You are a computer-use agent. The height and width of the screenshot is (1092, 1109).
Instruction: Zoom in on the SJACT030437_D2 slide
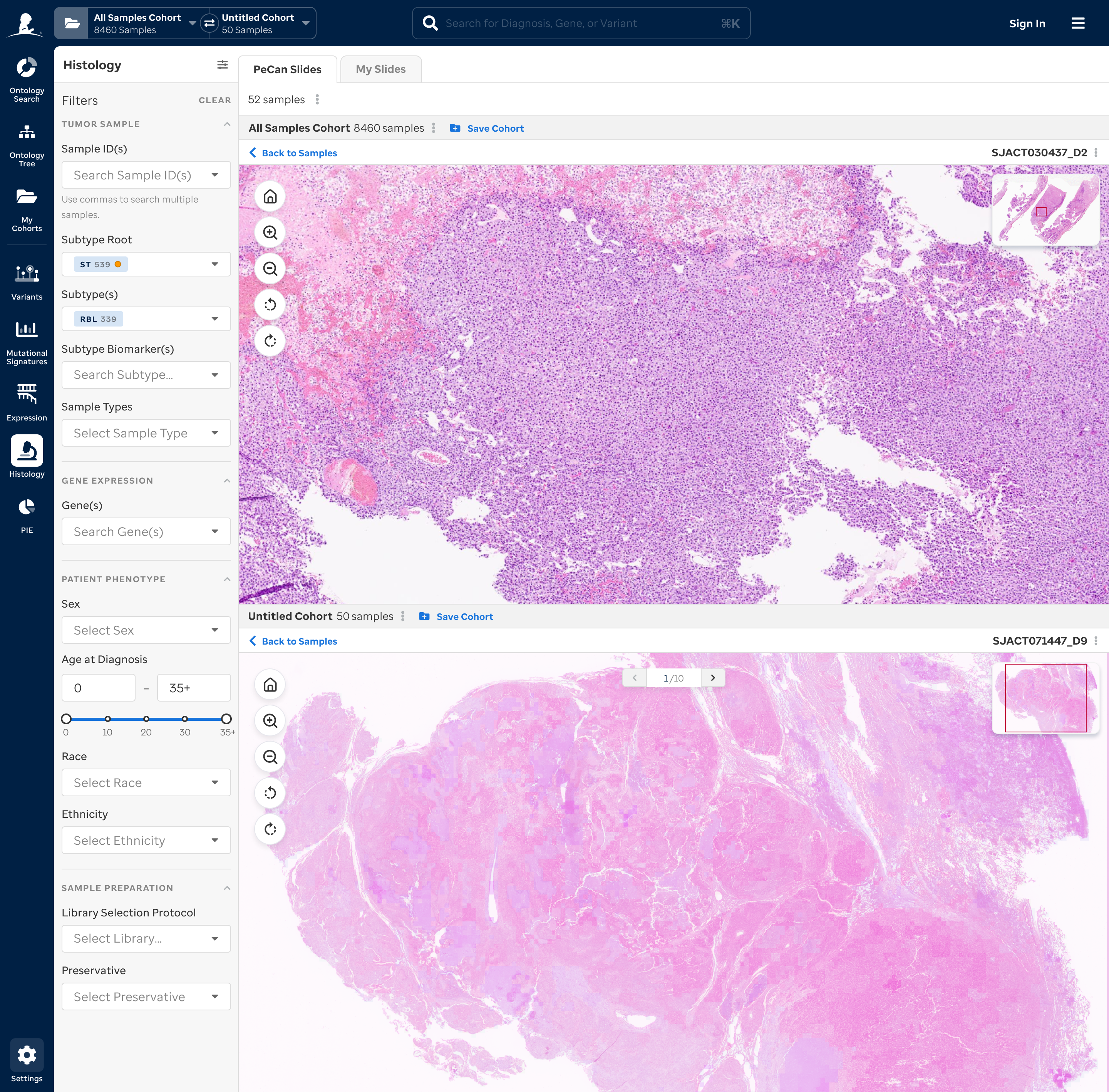270,232
